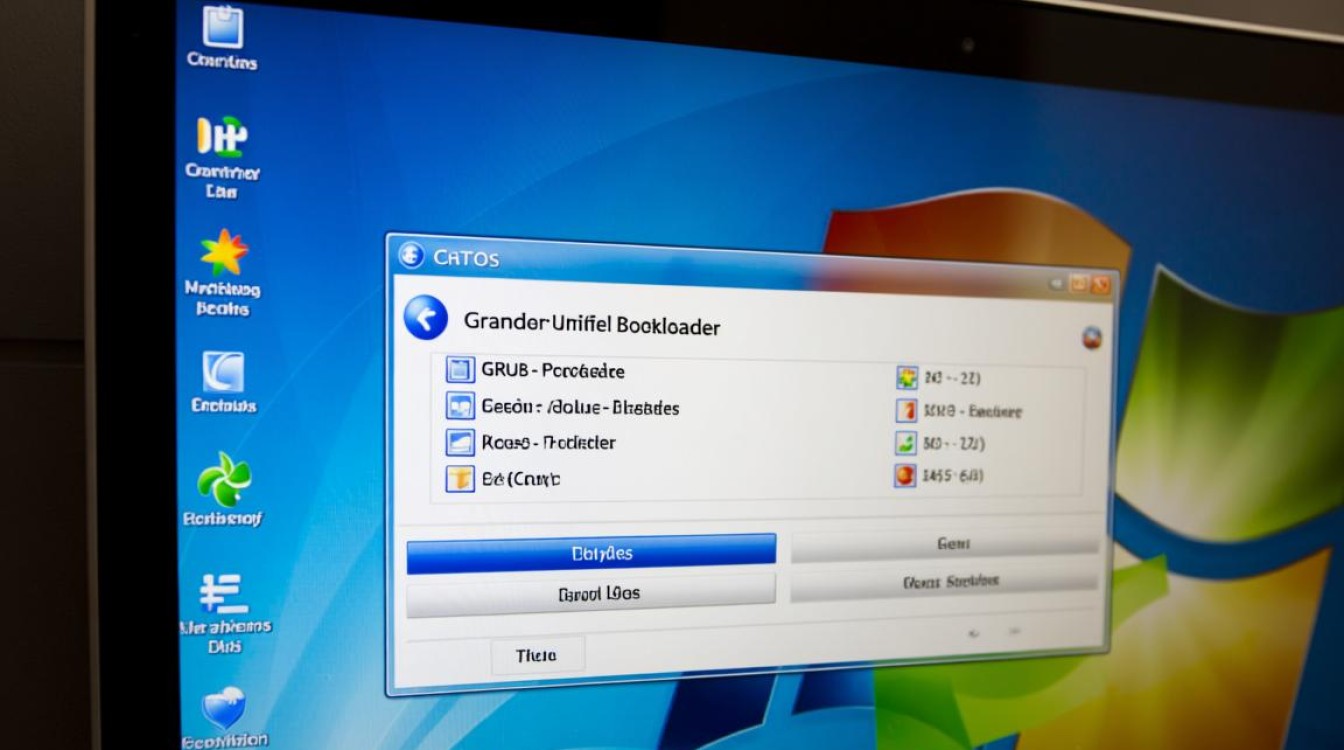This screenshot has height=750, width=1344.
Task: Close the CATOS dialog window
Action: coord(1103,285)
